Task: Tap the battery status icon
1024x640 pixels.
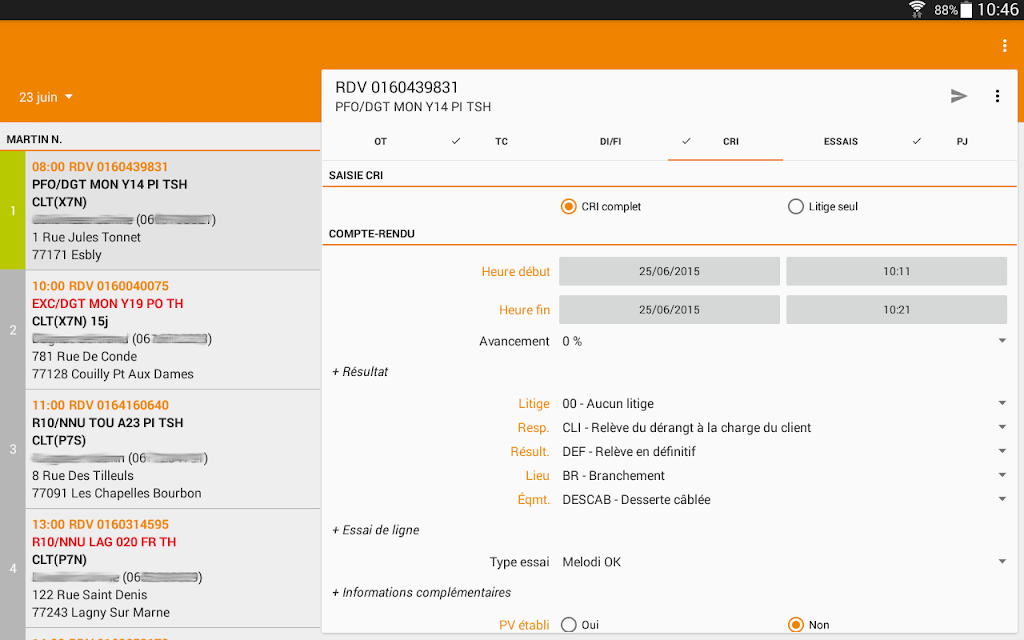Action: [x=966, y=9]
